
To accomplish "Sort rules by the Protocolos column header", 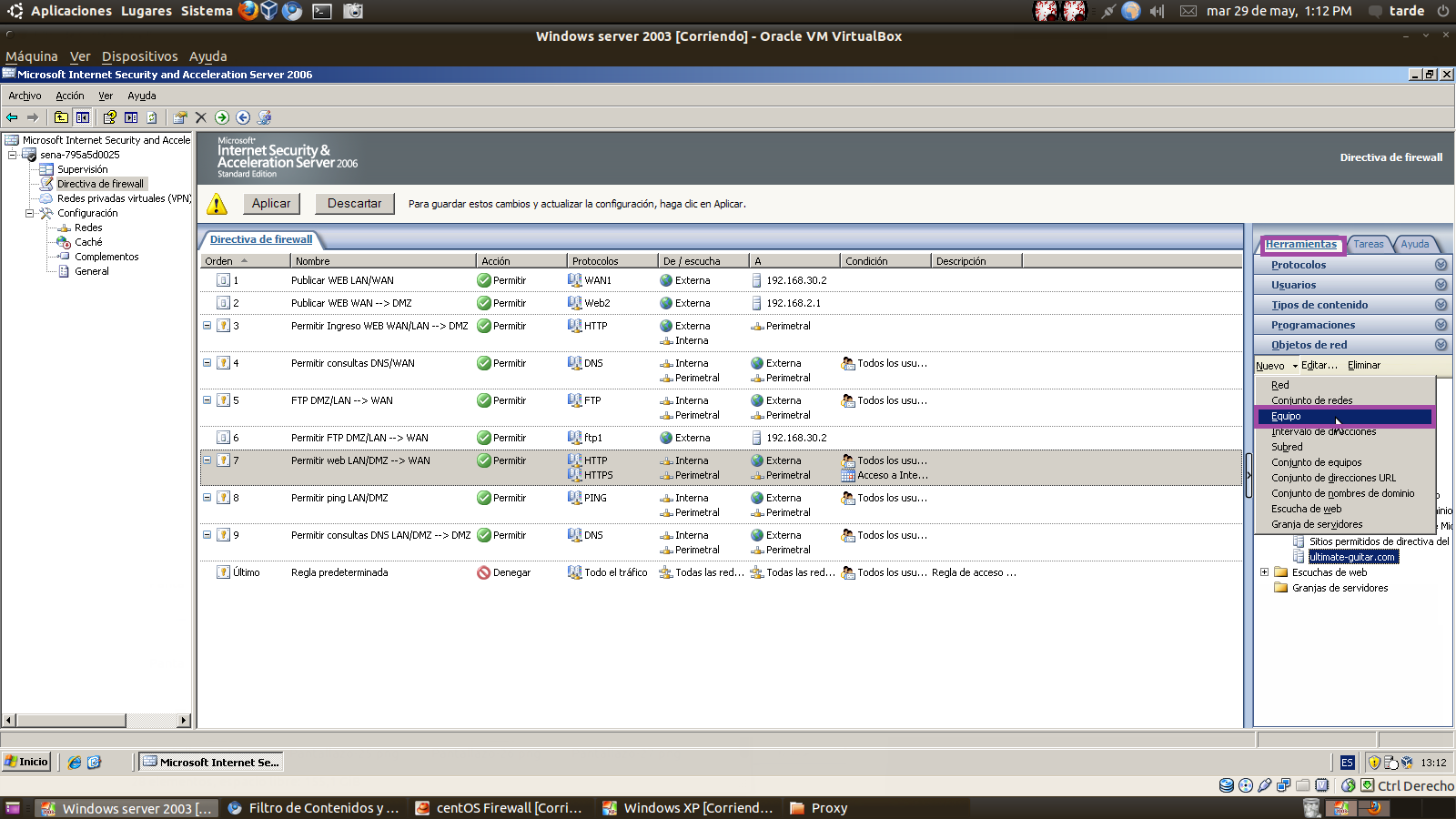I will tap(612, 261).
